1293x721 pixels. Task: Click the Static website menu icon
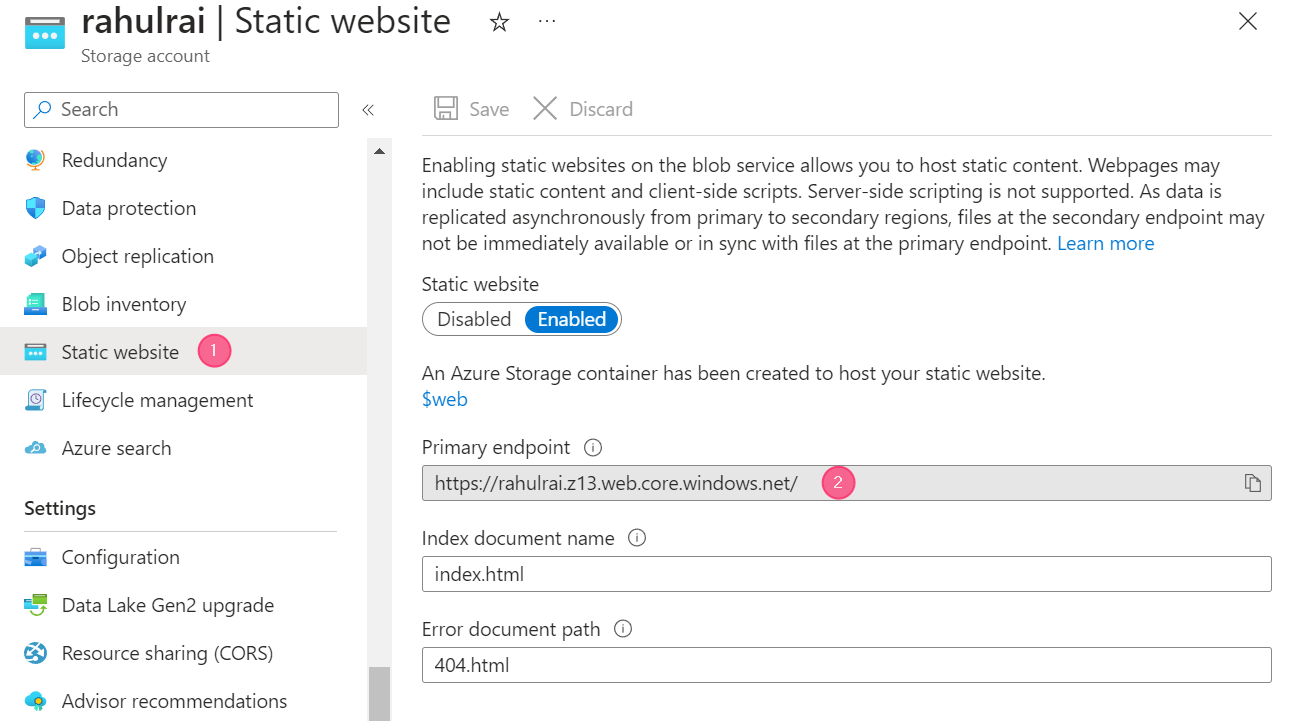coord(36,352)
